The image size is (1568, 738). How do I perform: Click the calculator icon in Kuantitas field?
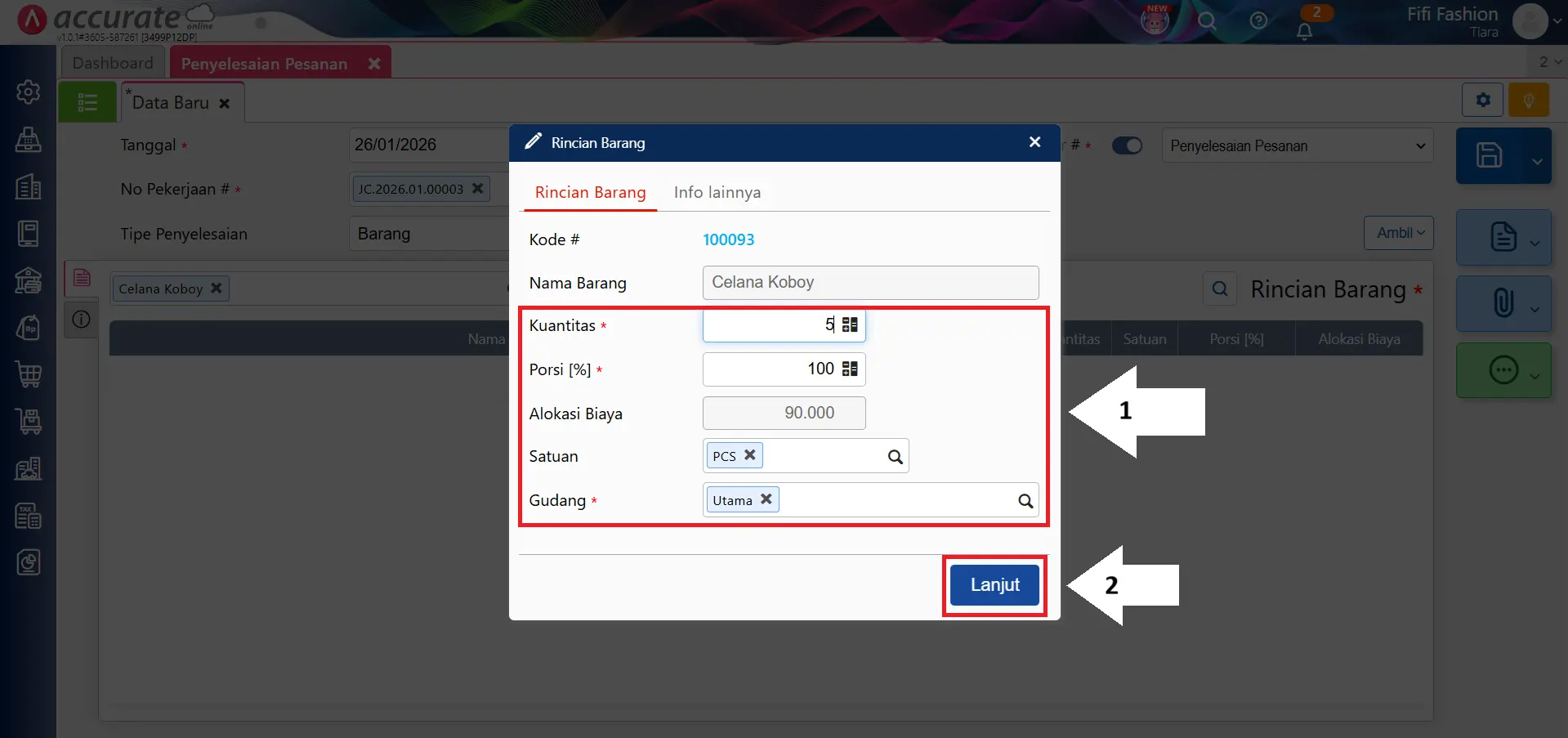(850, 325)
